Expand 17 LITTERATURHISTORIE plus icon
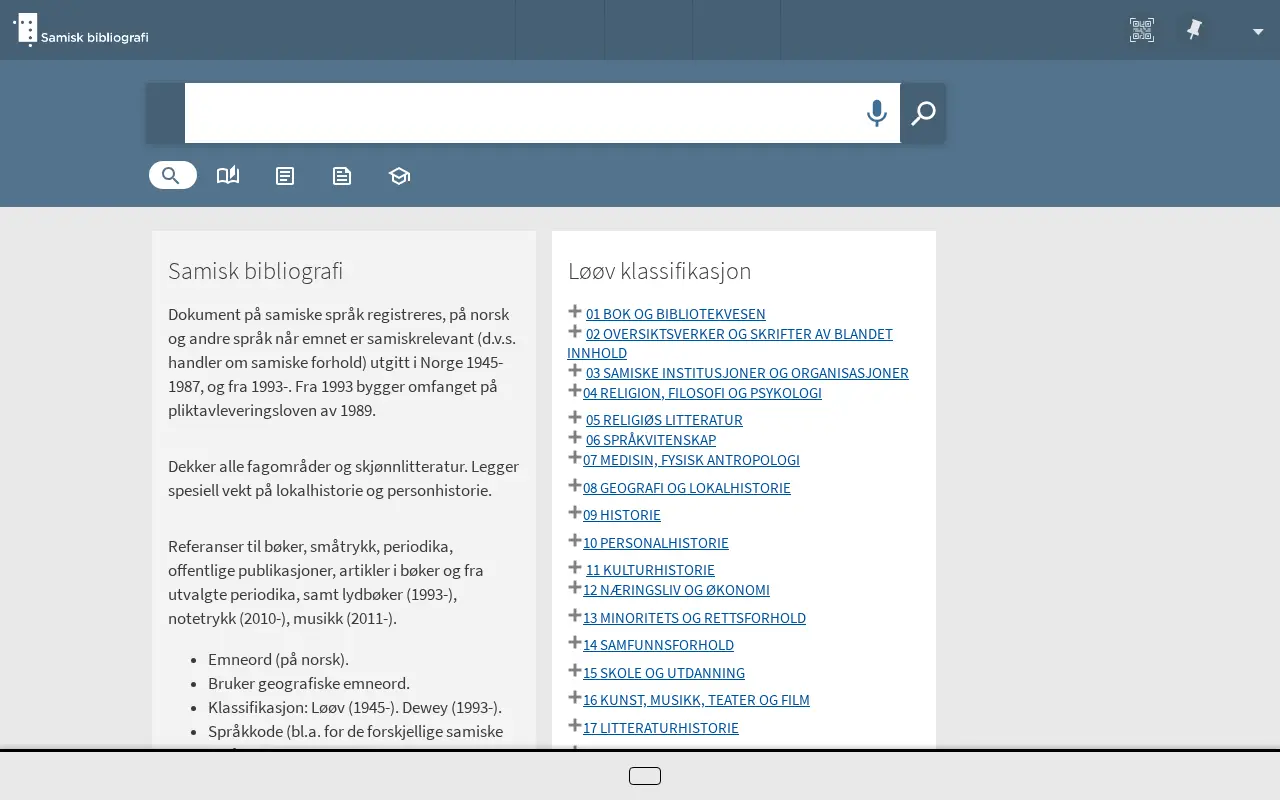The image size is (1280, 800). (575, 725)
